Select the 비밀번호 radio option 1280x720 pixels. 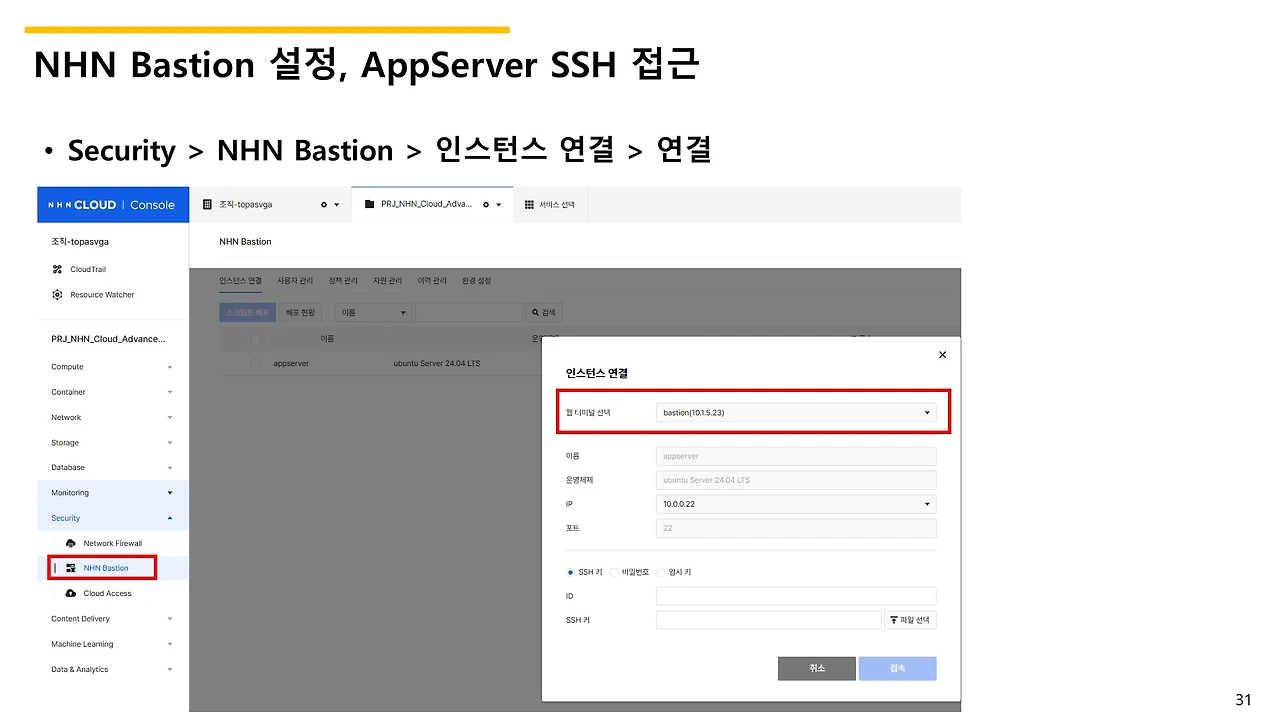pyautogui.click(x=614, y=572)
